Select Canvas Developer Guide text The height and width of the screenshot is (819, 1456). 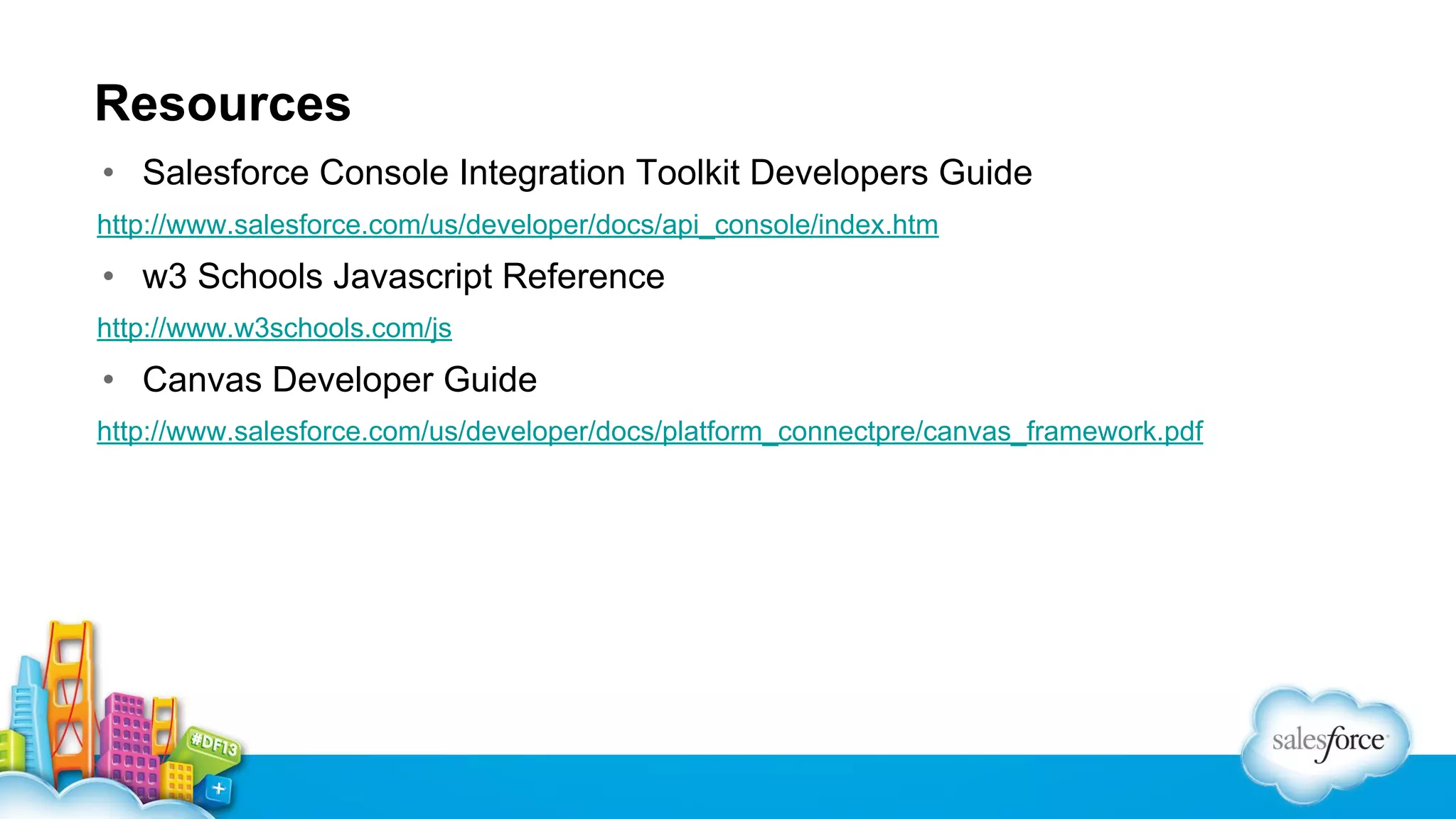pyautogui.click(x=340, y=380)
